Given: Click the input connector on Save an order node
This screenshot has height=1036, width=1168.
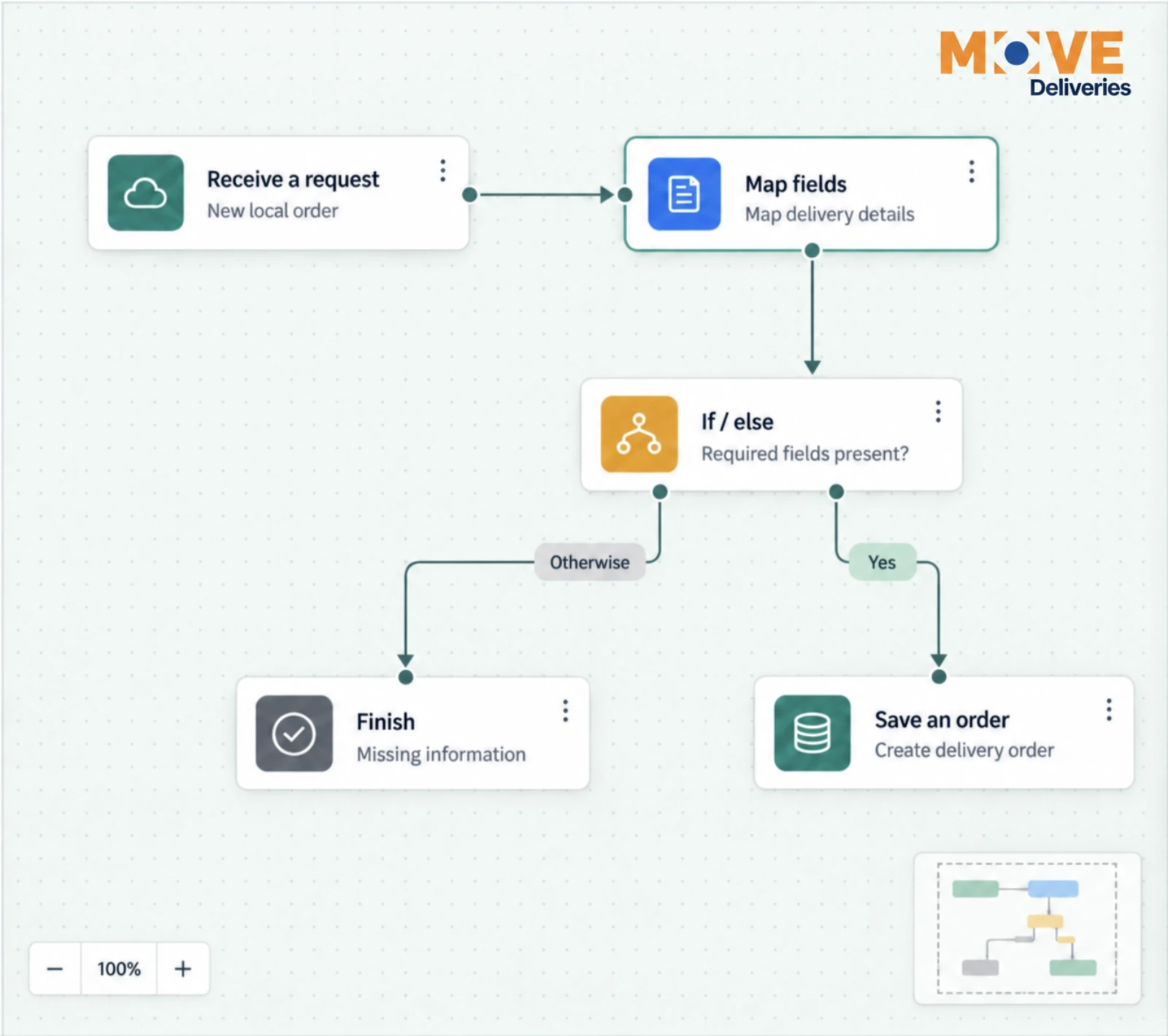Looking at the screenshot, I should tap(940, 677).
